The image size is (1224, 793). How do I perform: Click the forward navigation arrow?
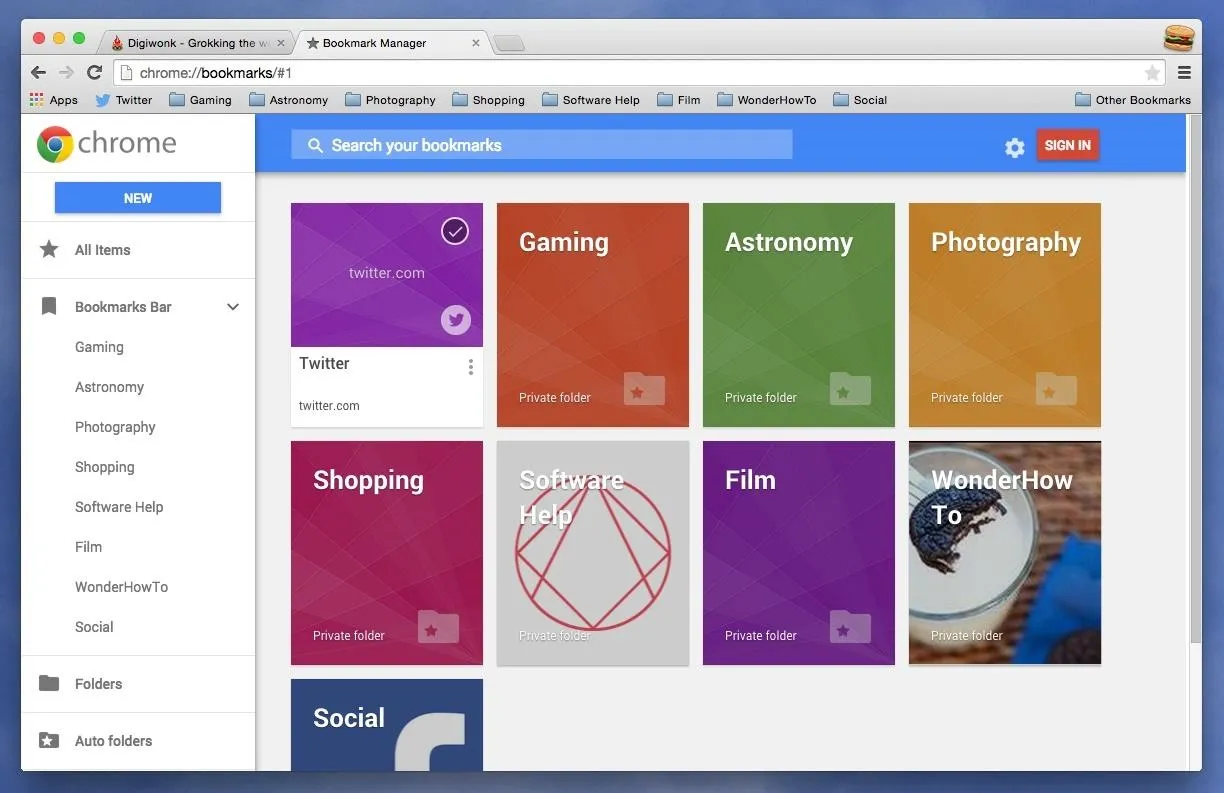coord(66,72)
